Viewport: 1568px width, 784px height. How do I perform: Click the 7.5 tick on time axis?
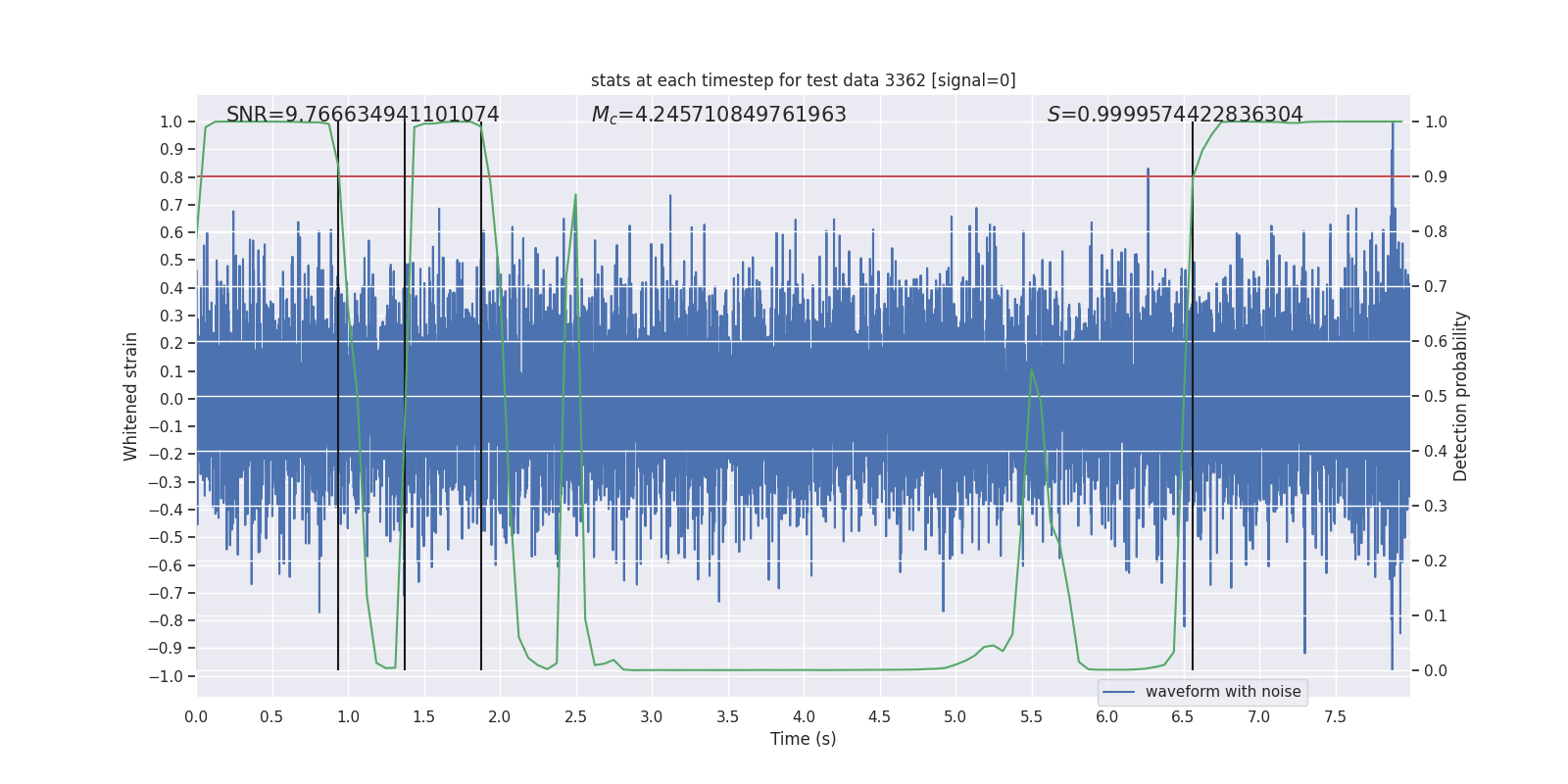pyautogui.click(x=1335, y=717)
